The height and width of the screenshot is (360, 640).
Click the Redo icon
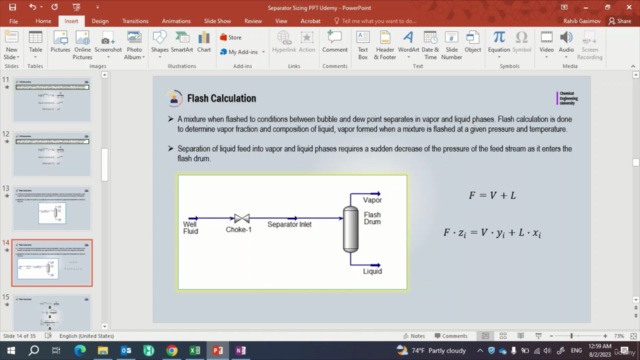54,7
